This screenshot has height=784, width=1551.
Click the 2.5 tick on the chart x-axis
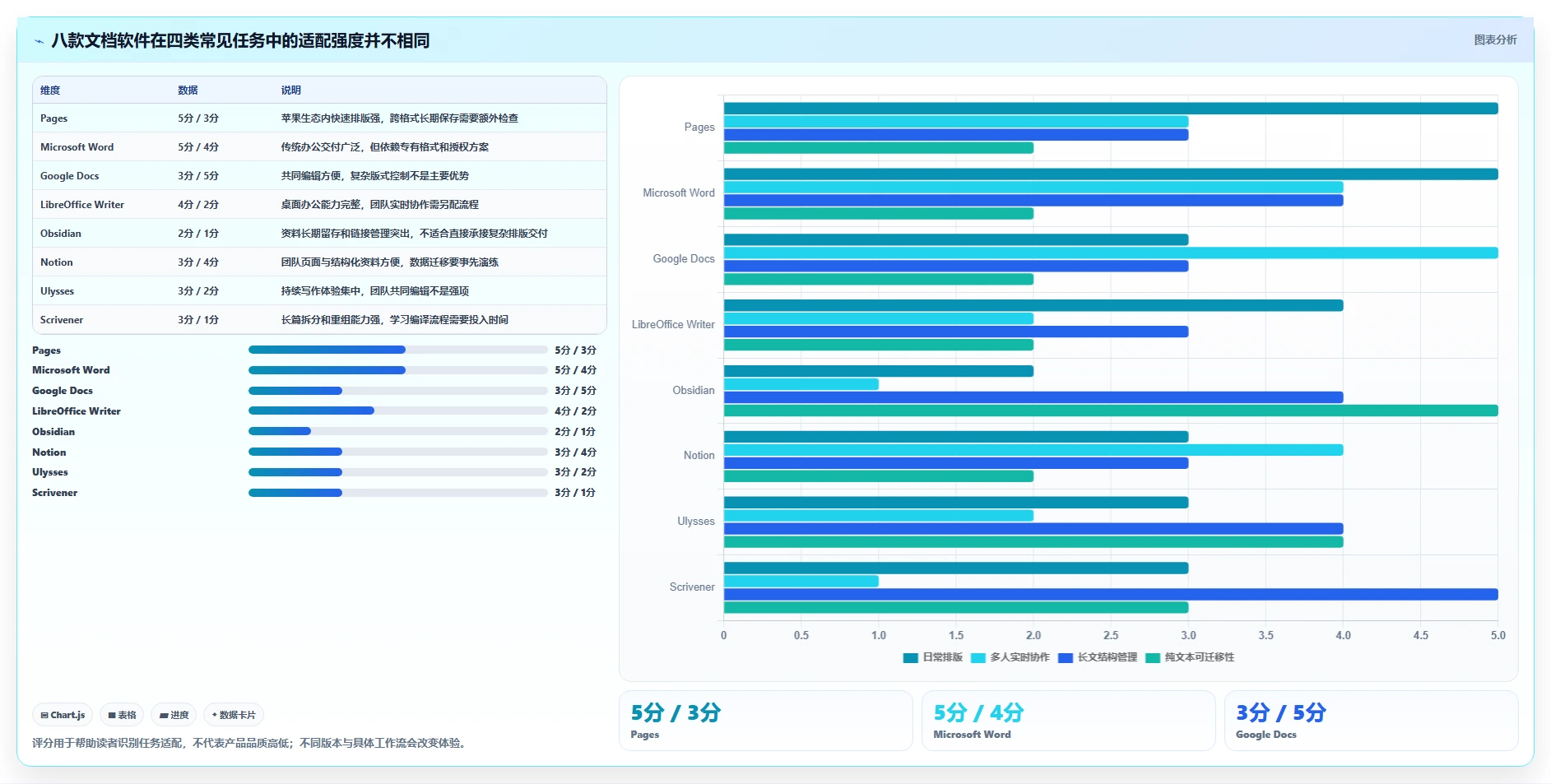point(1111,635)
